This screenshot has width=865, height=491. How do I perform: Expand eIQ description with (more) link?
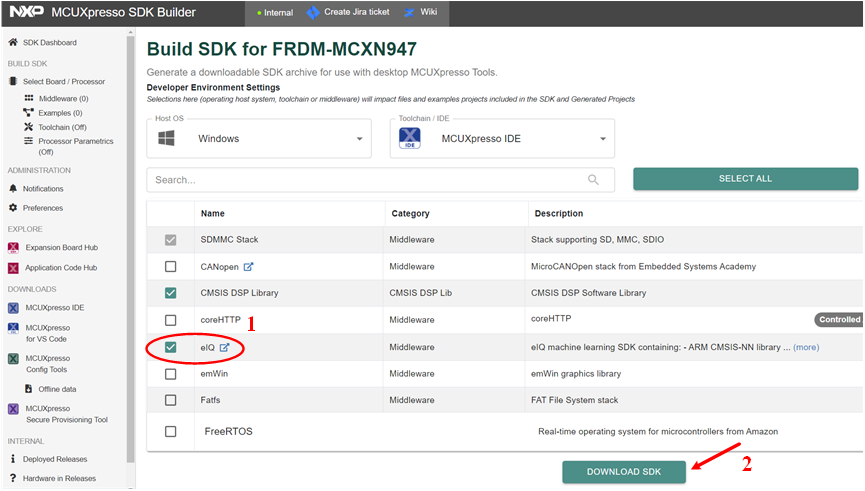click(x=806, y=347)
